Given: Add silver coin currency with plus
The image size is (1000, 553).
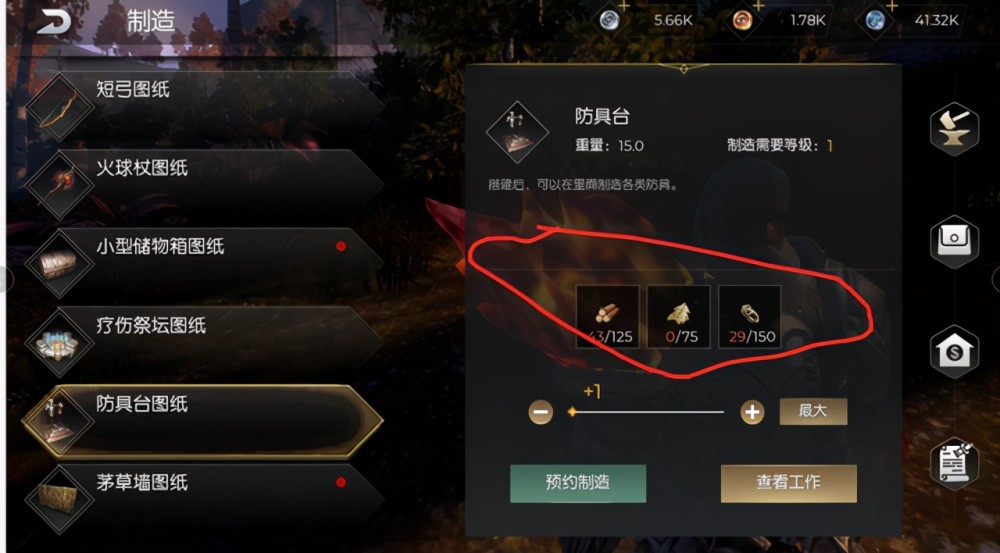Looking at the screenshot, I should click(x=623, y=6).
